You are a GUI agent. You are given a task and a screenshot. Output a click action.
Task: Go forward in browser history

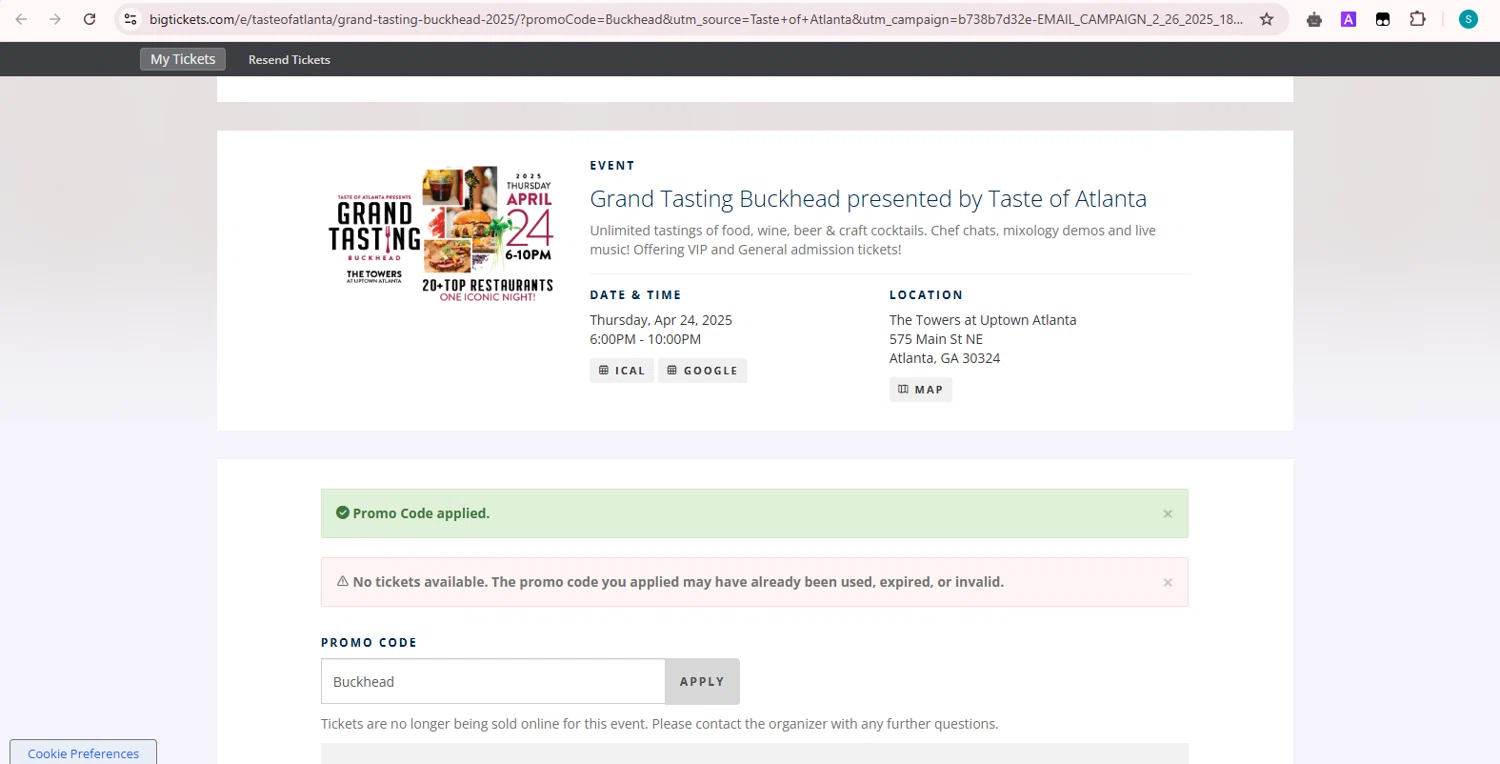tap(55, 19)
